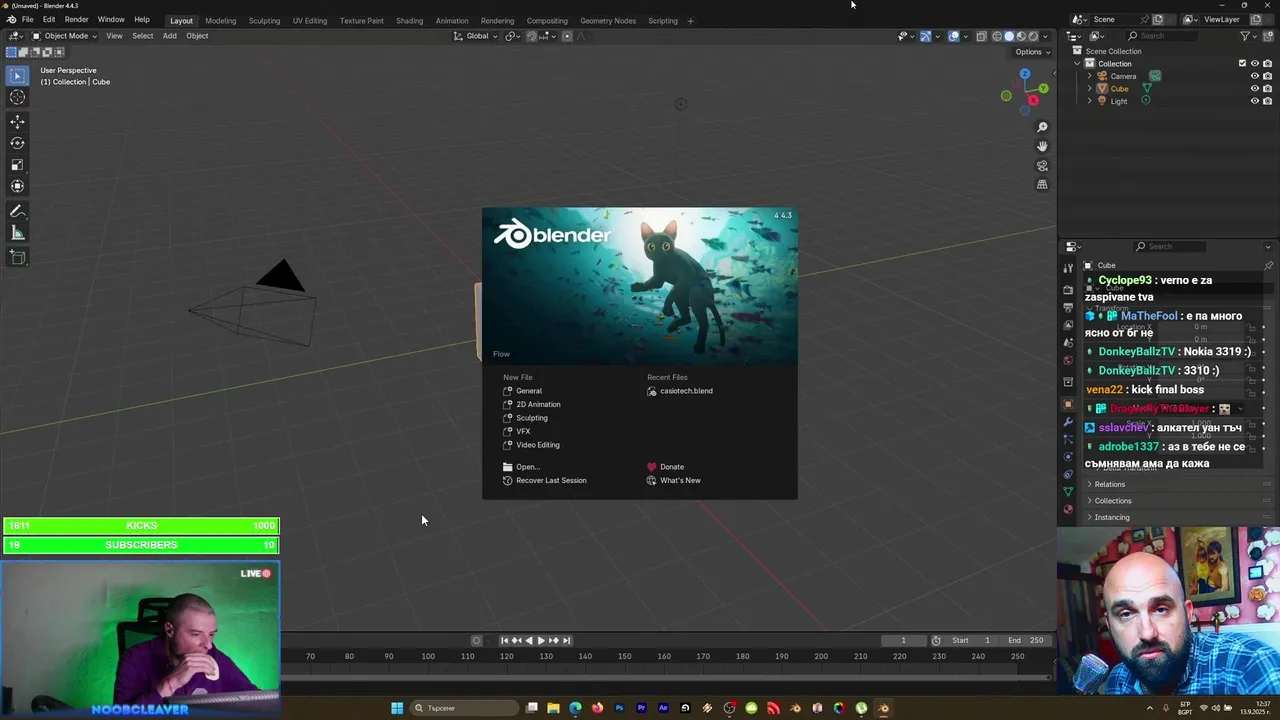The image size is (1280, 720).
Task: Toggle X-Ray mode in viewport header
Action: (x=981, y=36)
